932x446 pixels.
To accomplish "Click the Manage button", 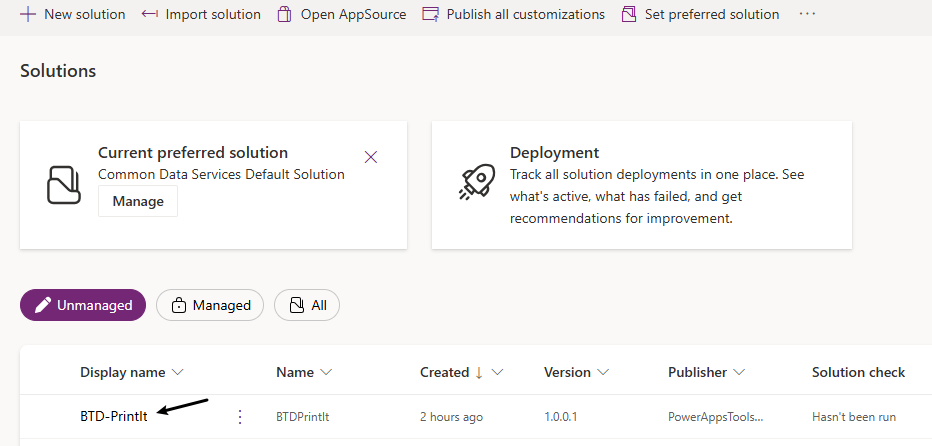I will (138, 201).
